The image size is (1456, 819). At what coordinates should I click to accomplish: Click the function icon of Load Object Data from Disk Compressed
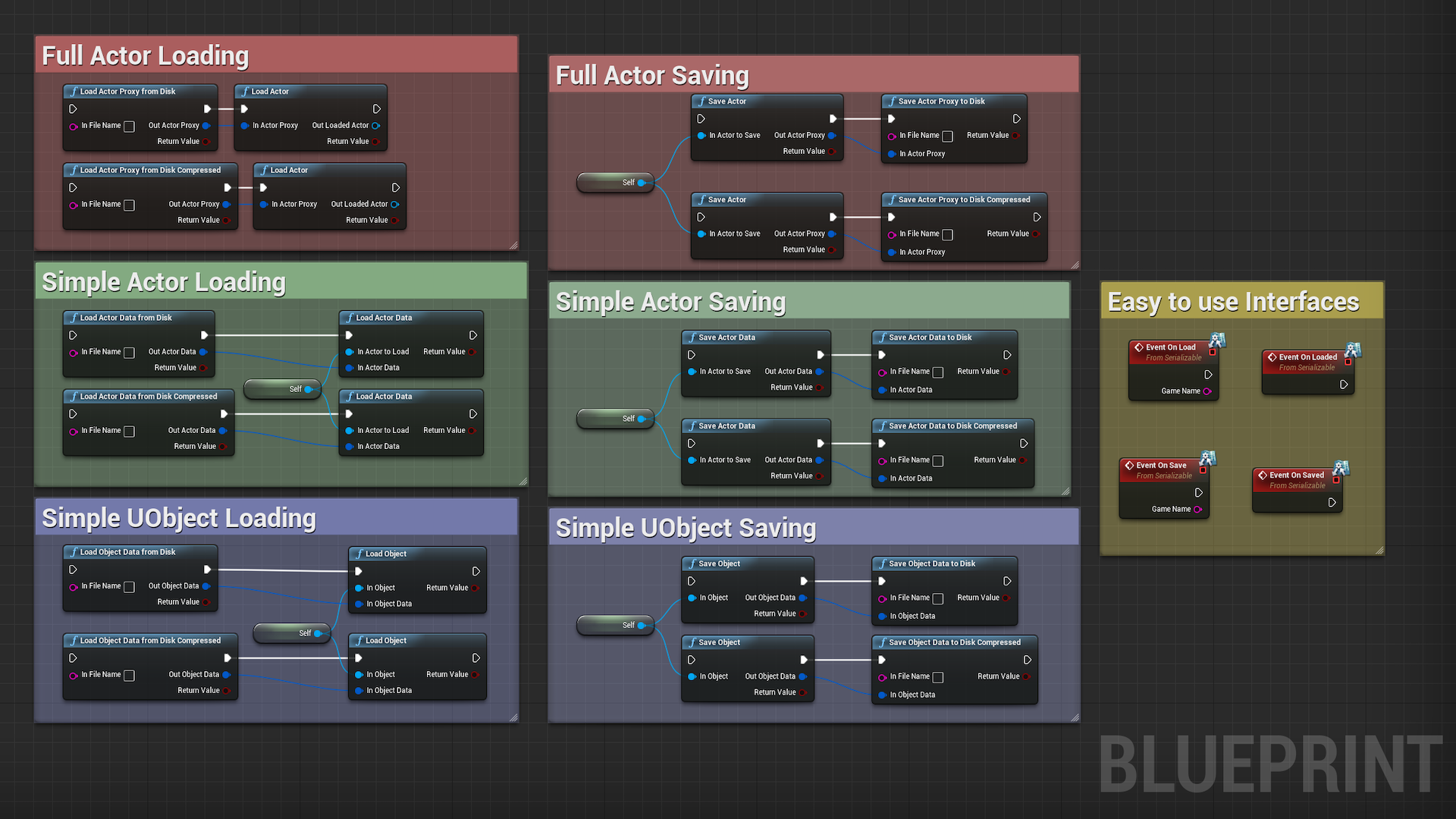[74, 641]
